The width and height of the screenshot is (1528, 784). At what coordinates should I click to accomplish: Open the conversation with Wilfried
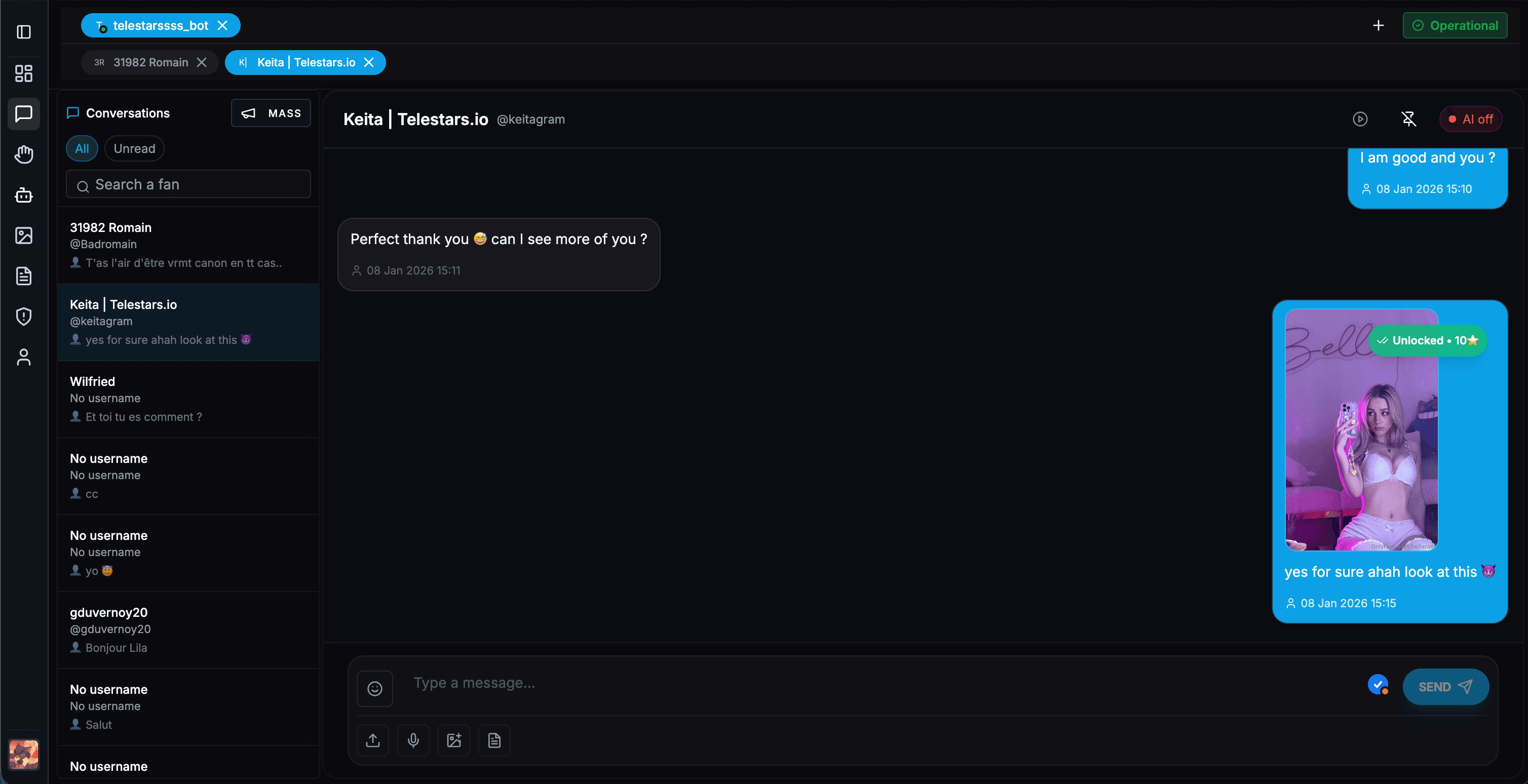188,399
